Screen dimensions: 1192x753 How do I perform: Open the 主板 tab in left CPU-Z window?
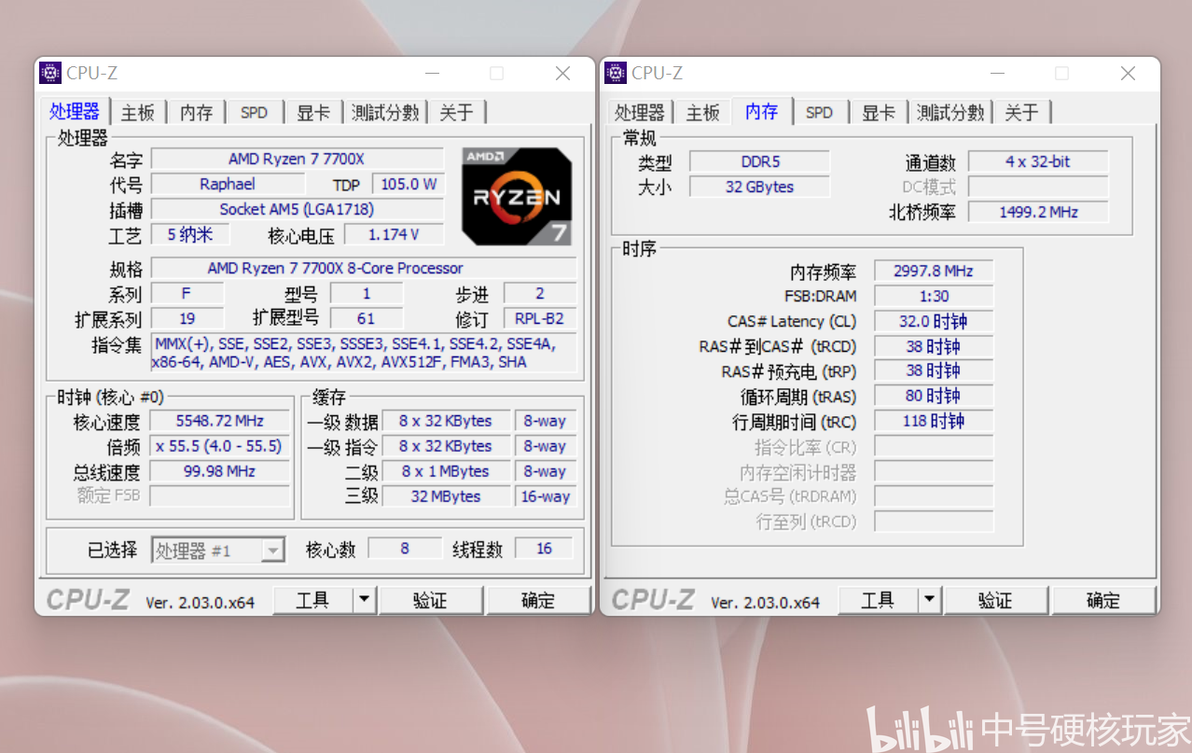138,112
